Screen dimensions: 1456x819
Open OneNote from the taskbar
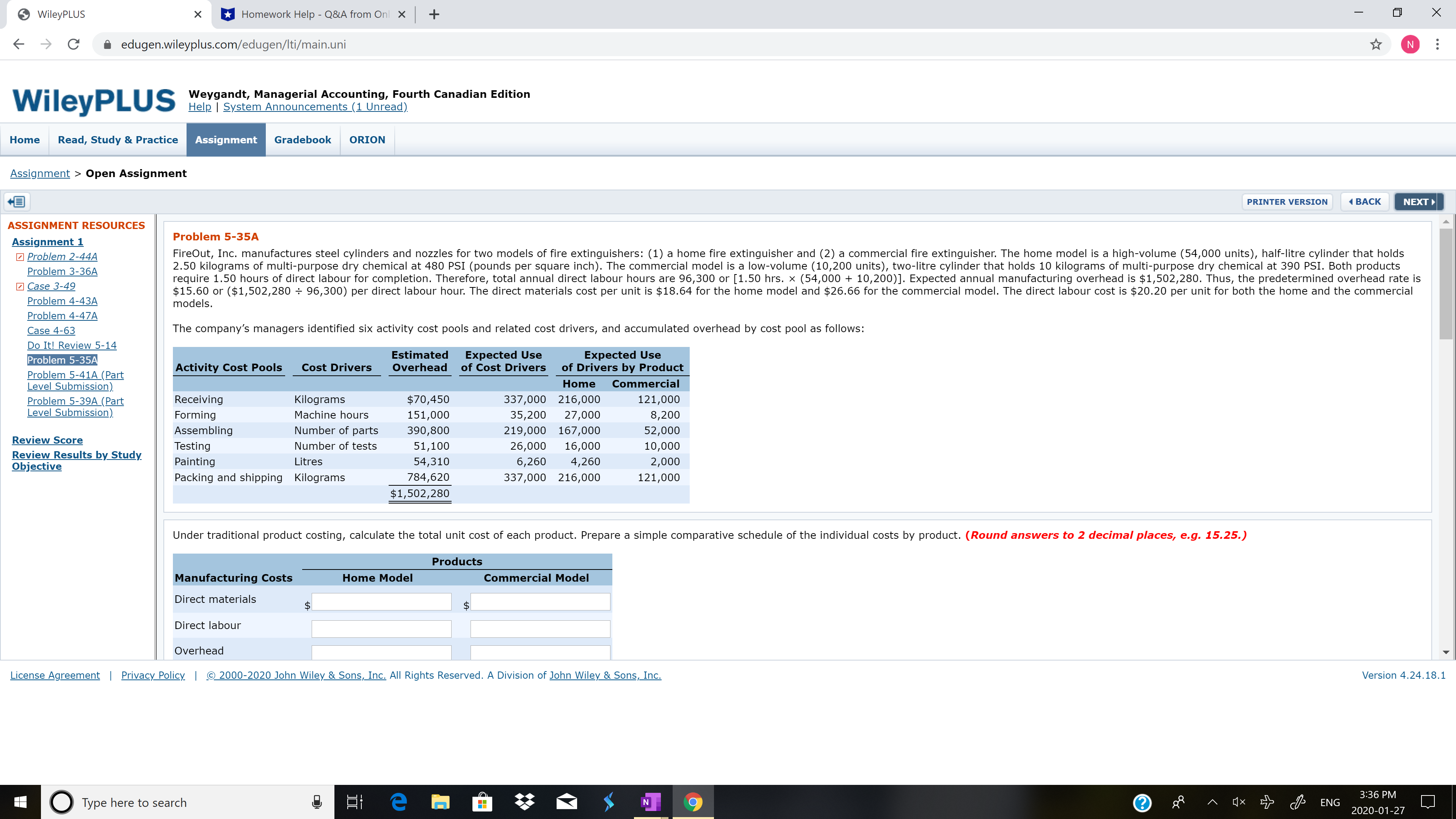[651, 802]
